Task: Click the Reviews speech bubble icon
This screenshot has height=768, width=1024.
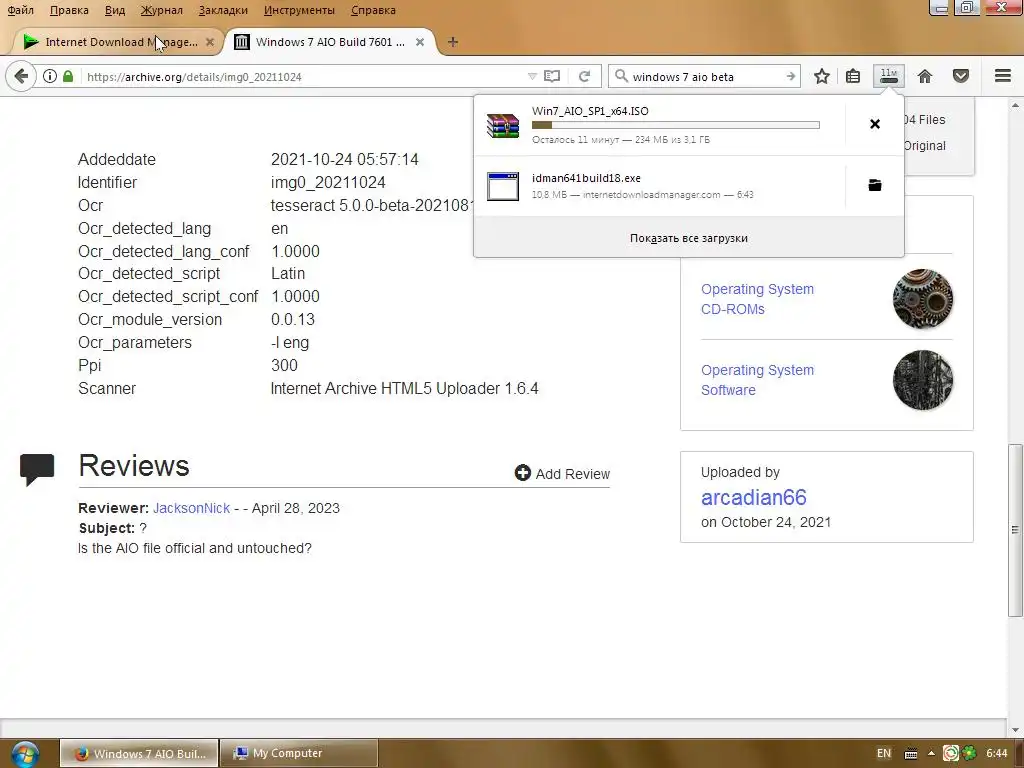Action: 37,470
